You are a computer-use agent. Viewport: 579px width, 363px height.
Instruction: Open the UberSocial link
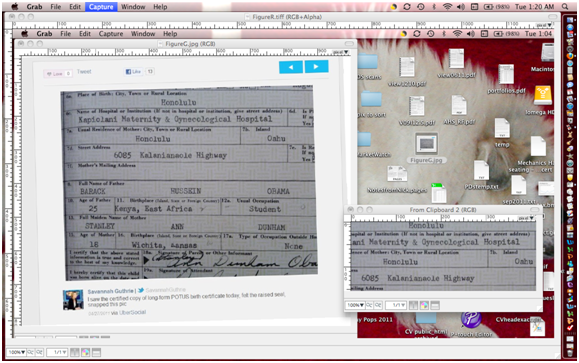point(133,312)
